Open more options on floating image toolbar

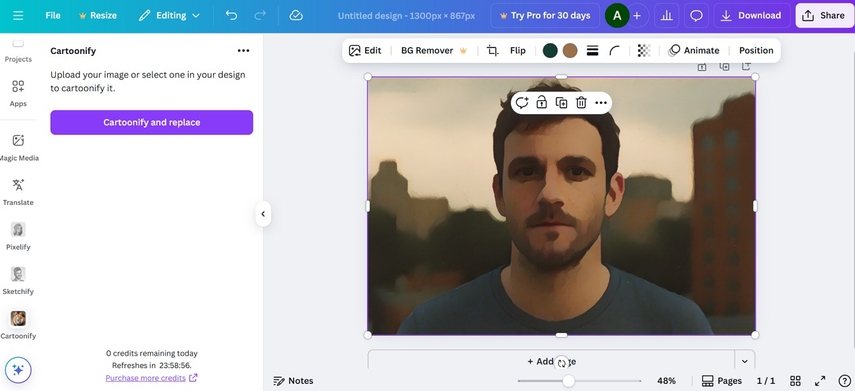tap(601, 103)
